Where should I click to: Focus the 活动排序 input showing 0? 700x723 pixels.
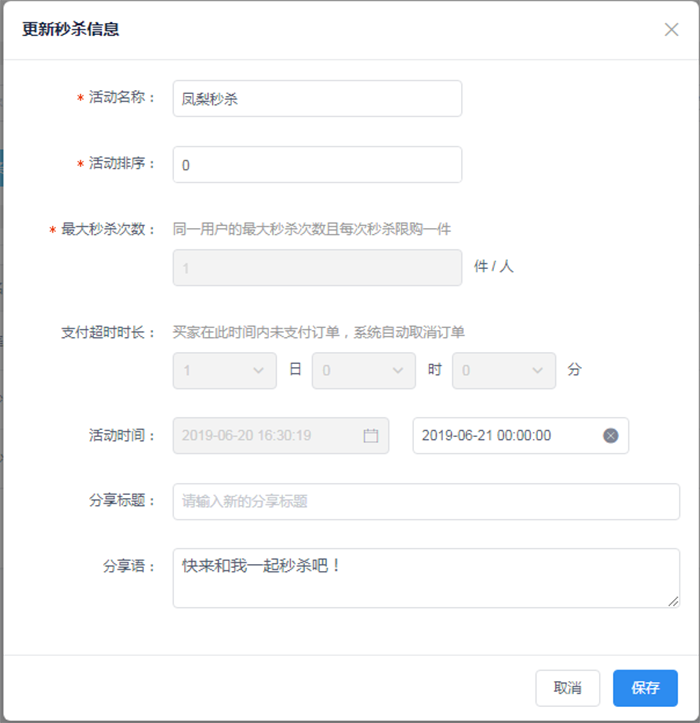pyautogui.click(x=317, y=165)
